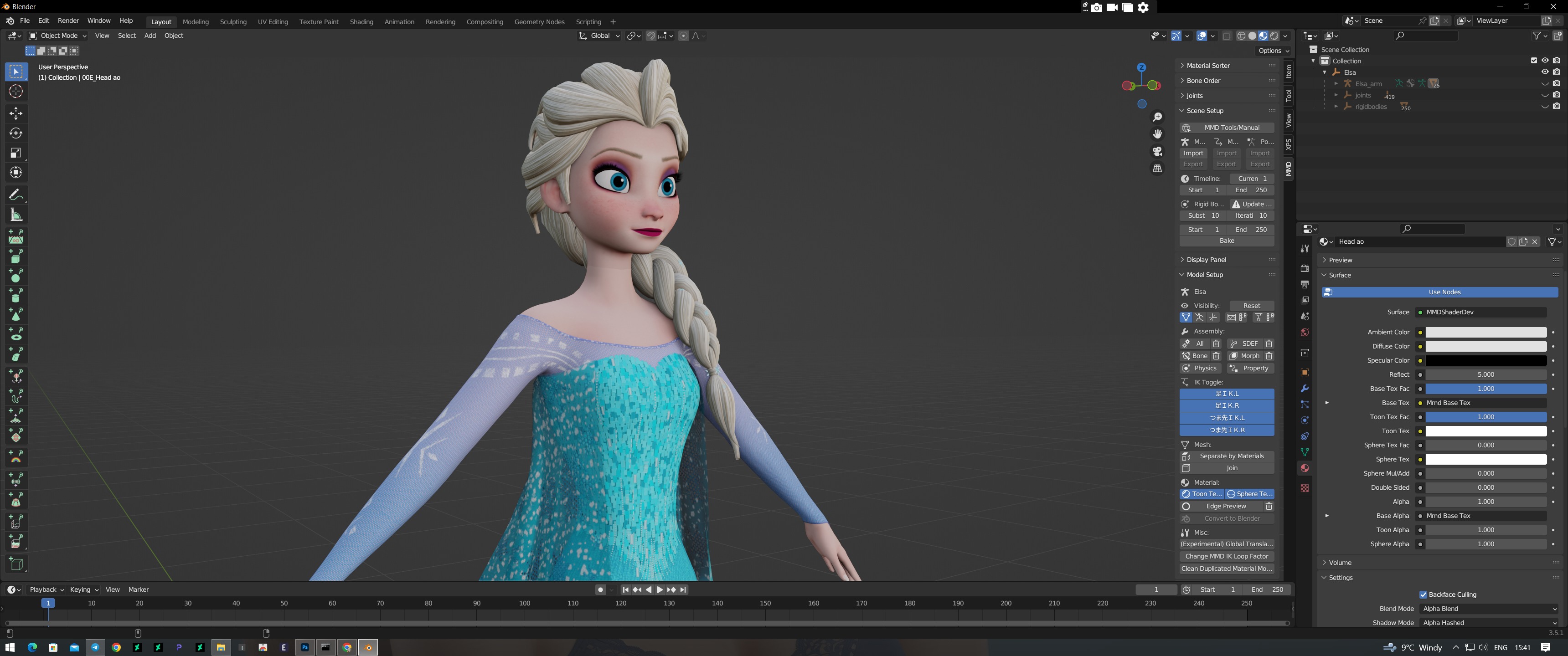Viewport: 1568px width, 656px height.
Task: Play the animation forward
Action: (660, 589)
